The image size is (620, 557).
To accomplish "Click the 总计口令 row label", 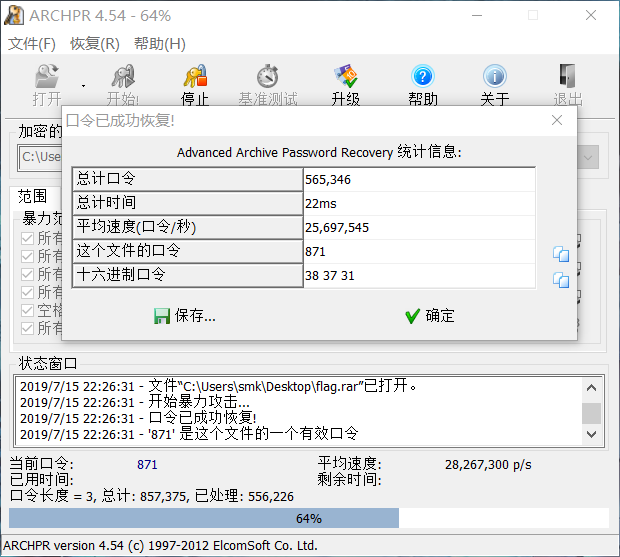I will tap(188, 179).
